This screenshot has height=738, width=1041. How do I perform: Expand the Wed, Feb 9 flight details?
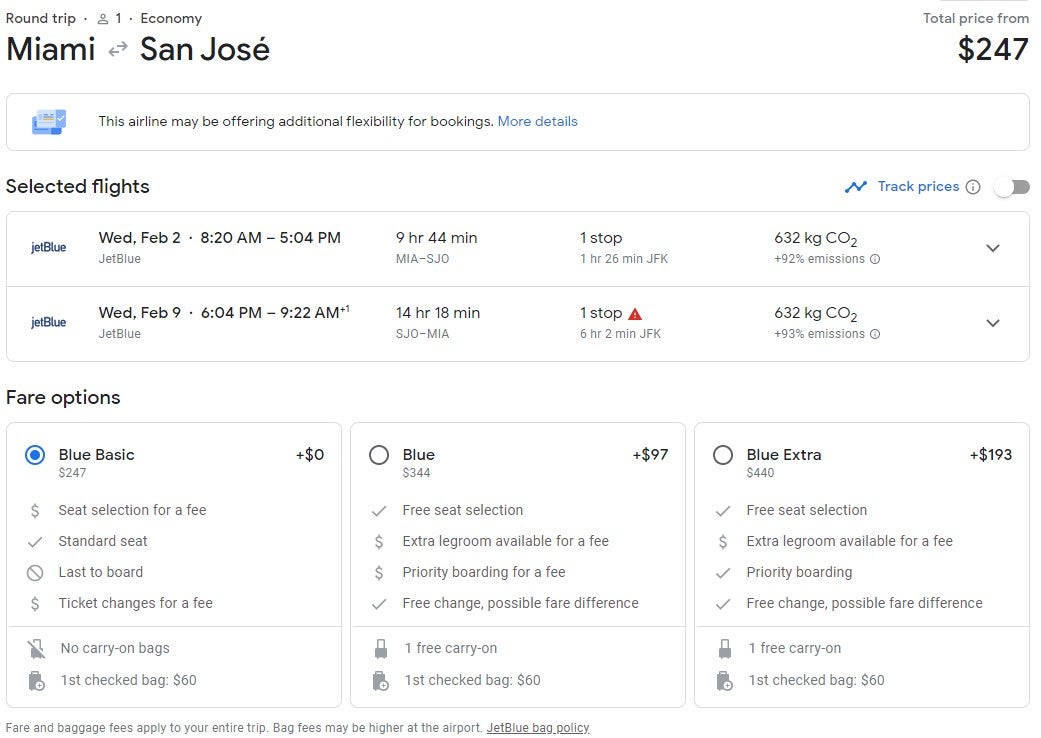point(993,323)
